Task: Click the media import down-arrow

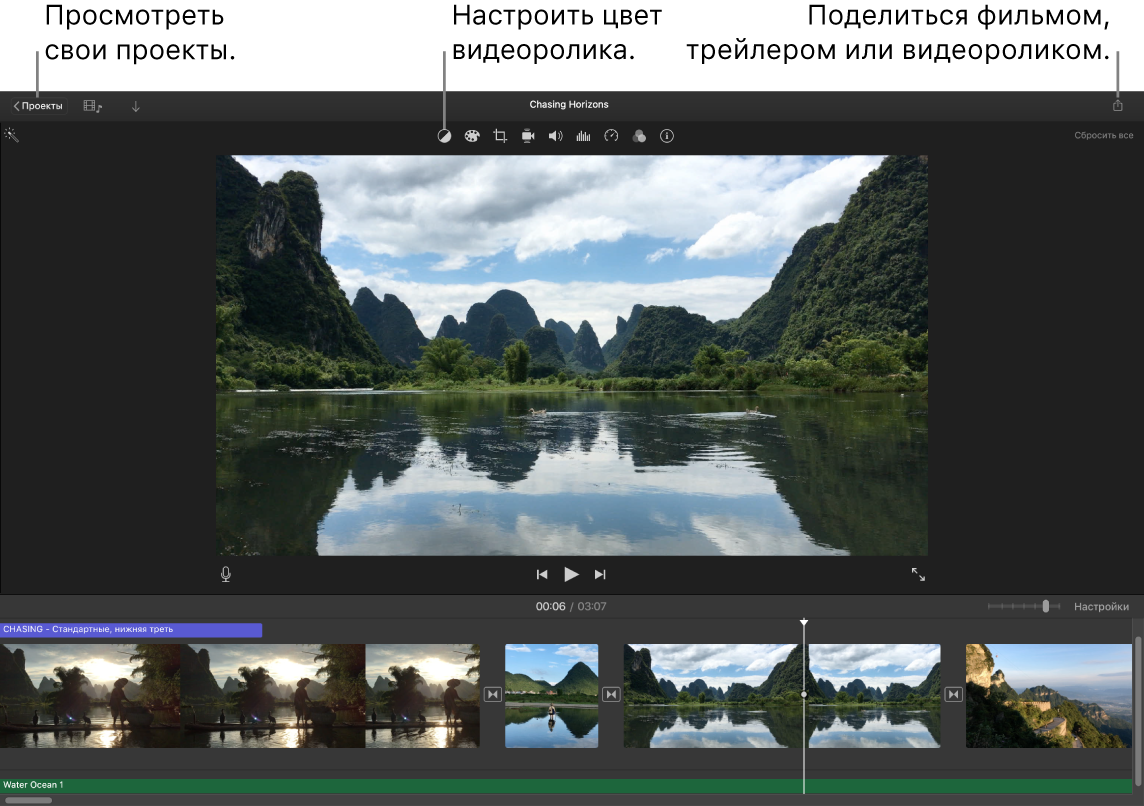Action: (135, 104)
